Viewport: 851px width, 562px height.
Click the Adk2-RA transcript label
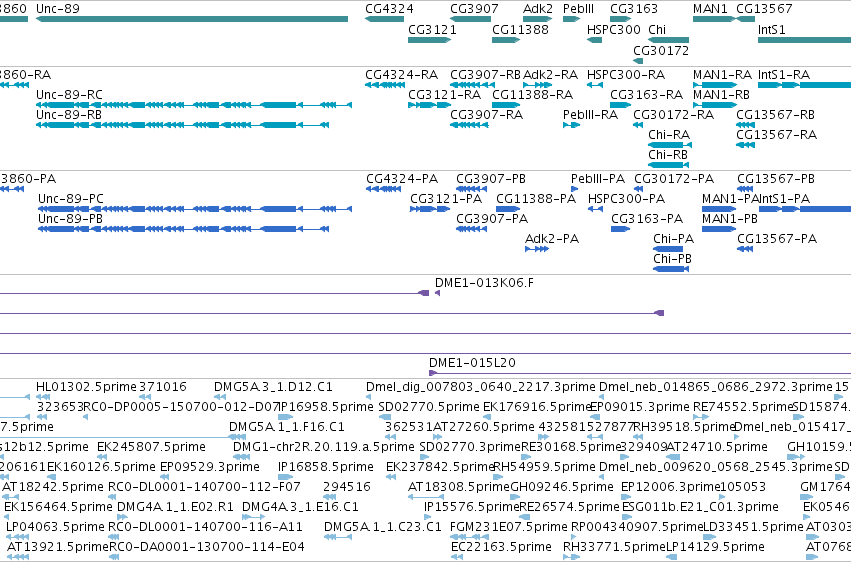550,74
